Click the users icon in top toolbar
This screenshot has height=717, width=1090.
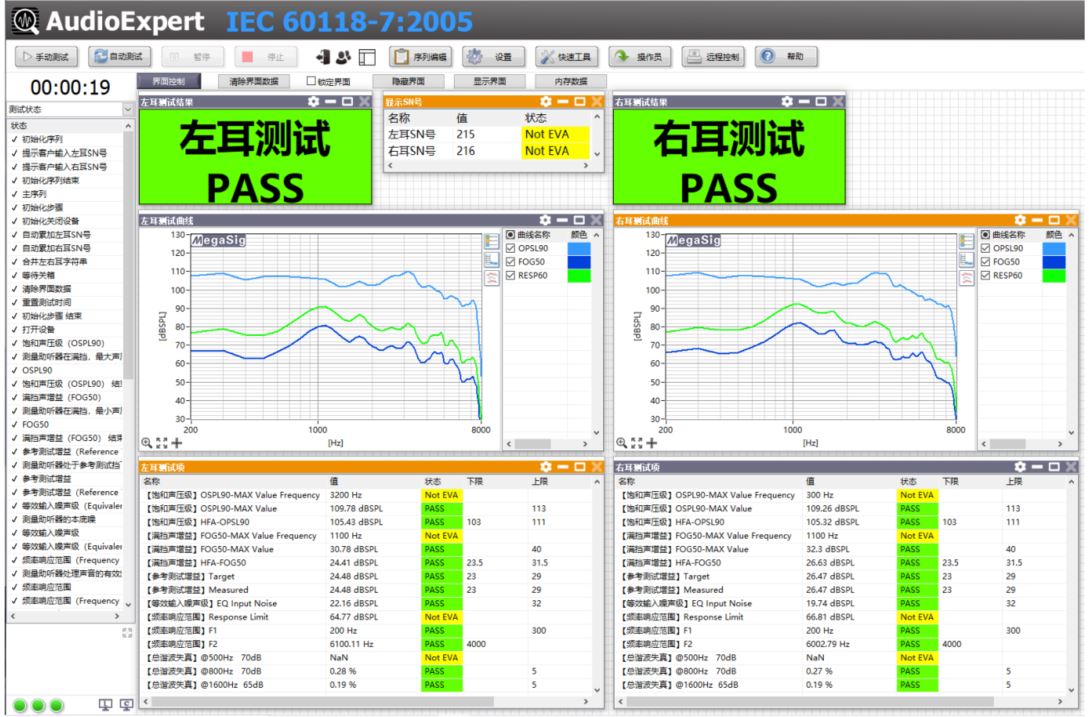coord(345,57)
